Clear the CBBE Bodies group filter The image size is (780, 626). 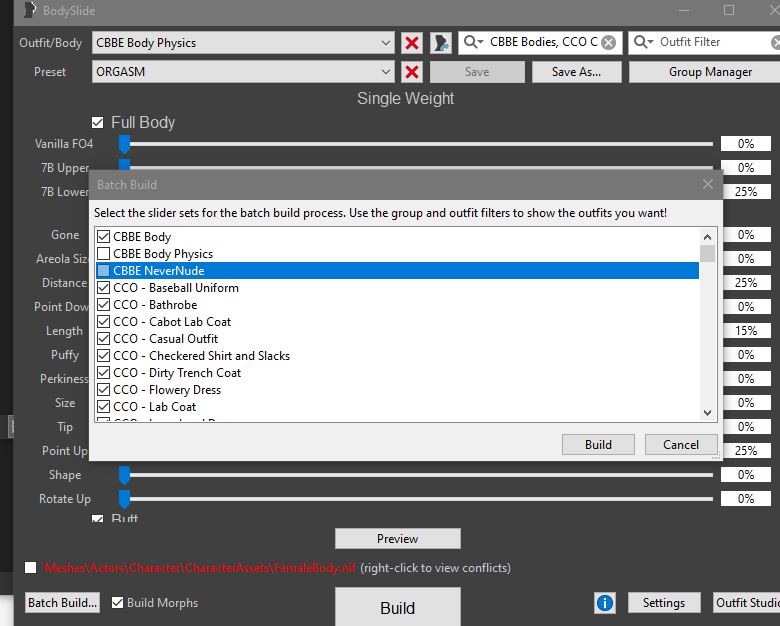(x=608, y=43)
